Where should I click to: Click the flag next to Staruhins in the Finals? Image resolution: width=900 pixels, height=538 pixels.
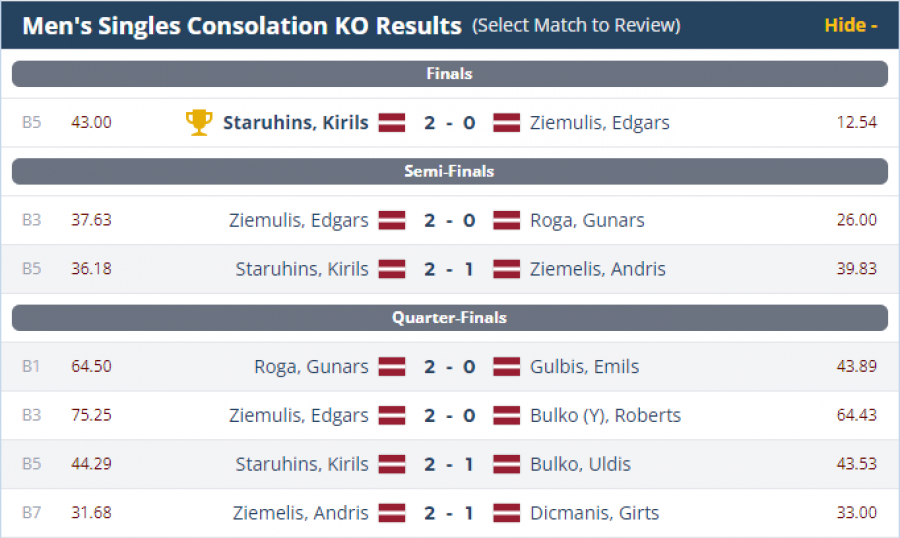[x=391, y=123]
